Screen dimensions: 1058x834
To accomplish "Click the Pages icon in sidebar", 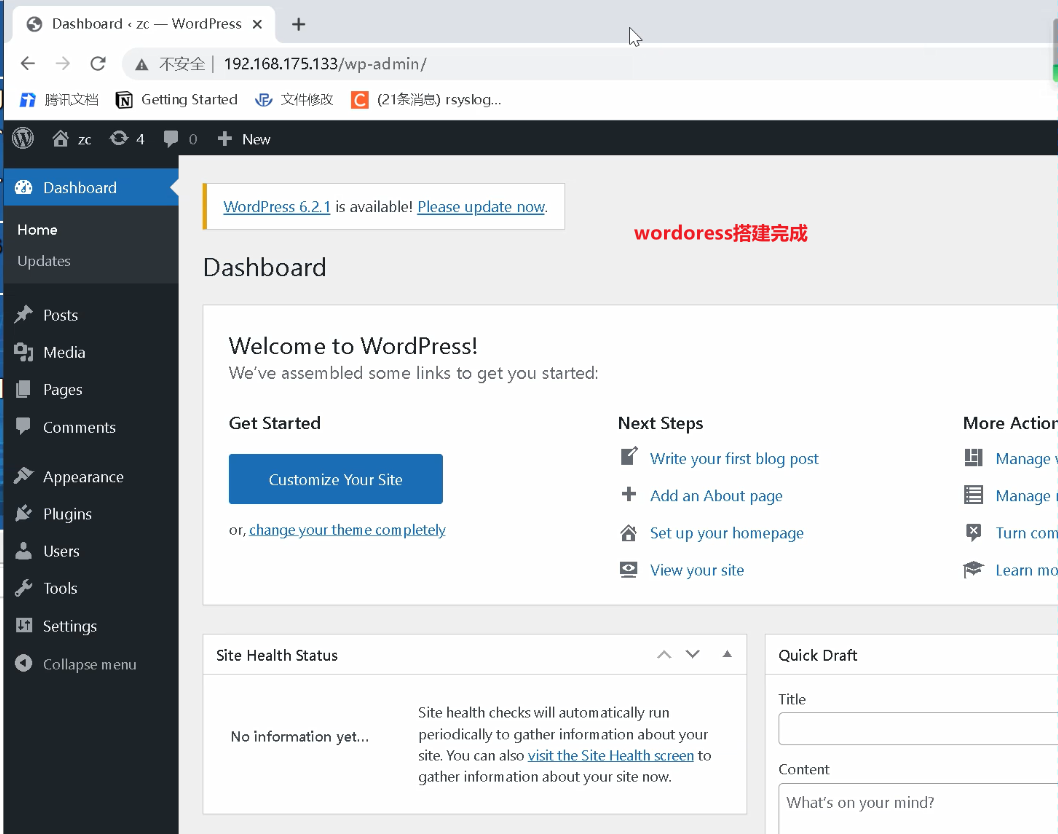I will [x=24, y=389].
